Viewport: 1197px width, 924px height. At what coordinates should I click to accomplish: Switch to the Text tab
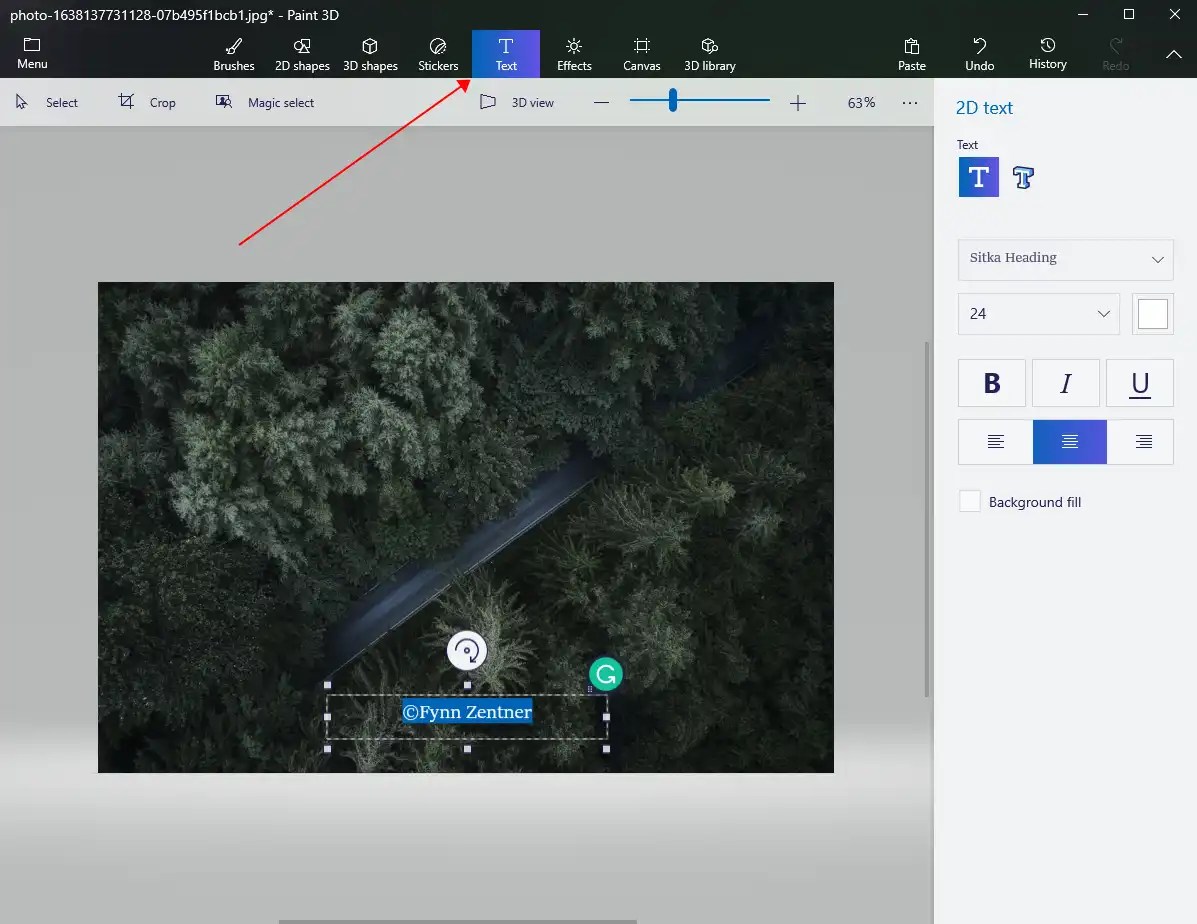(x=505, y=53)
